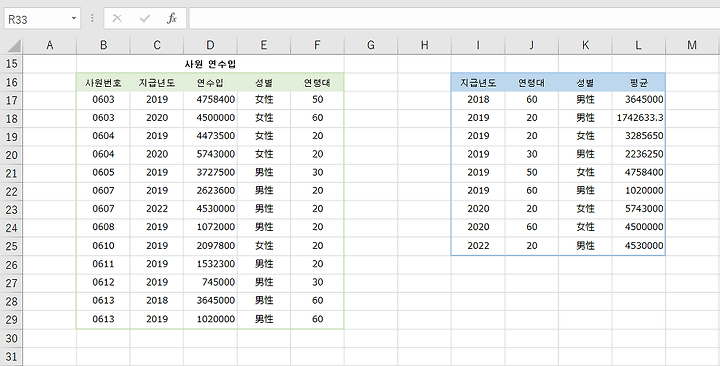Select row 20 header
The height and width of the screenshot is (366, 720).
(11, 155)
